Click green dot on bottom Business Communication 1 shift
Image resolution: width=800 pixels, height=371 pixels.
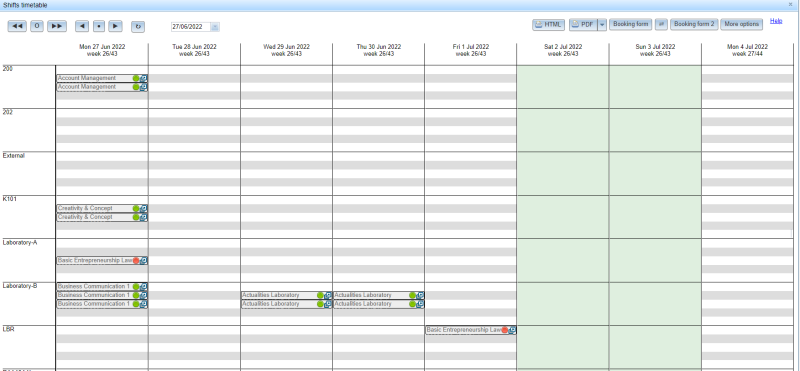(136, 304)
